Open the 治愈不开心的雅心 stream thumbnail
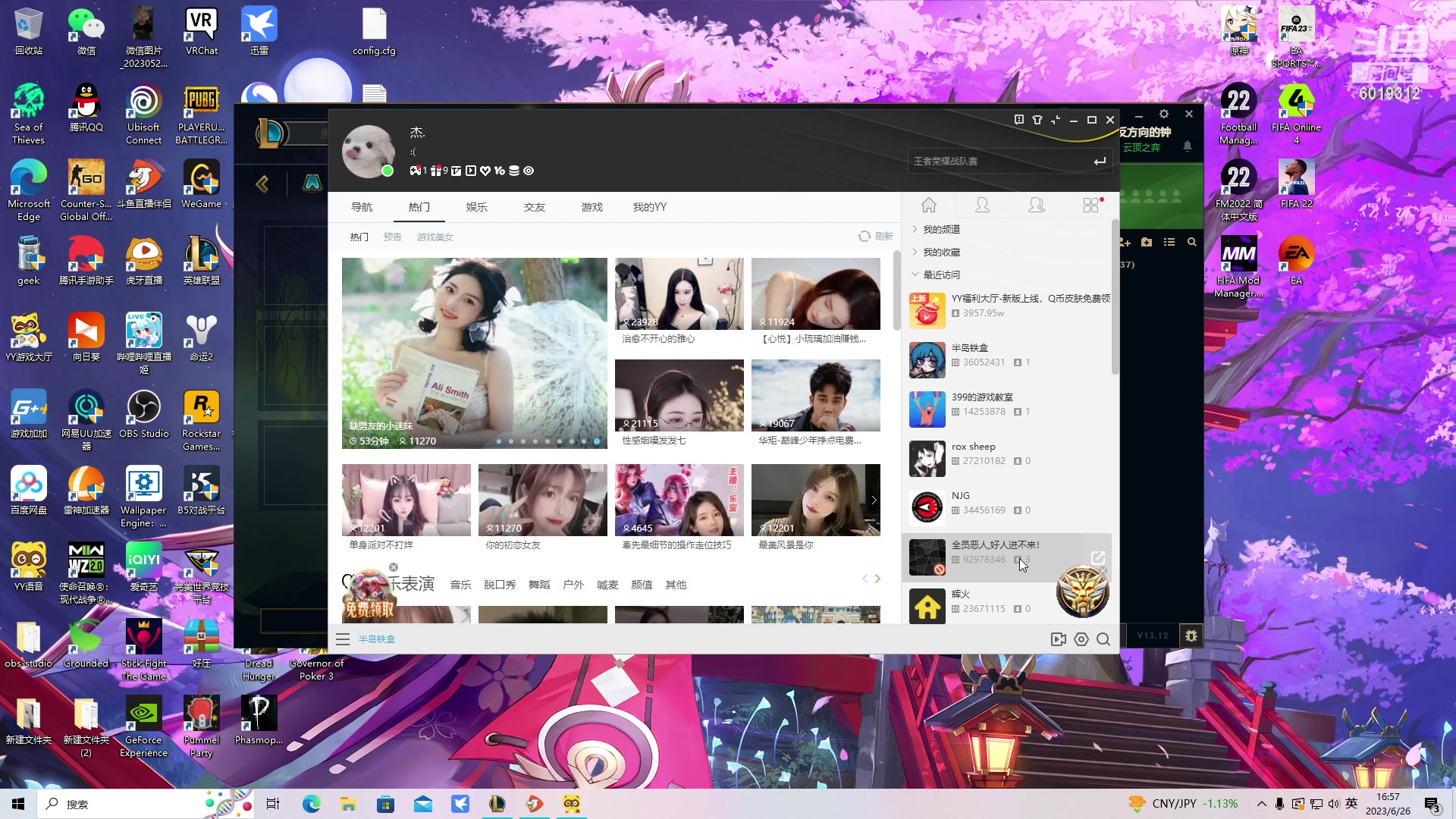 (x=679, y=293)
